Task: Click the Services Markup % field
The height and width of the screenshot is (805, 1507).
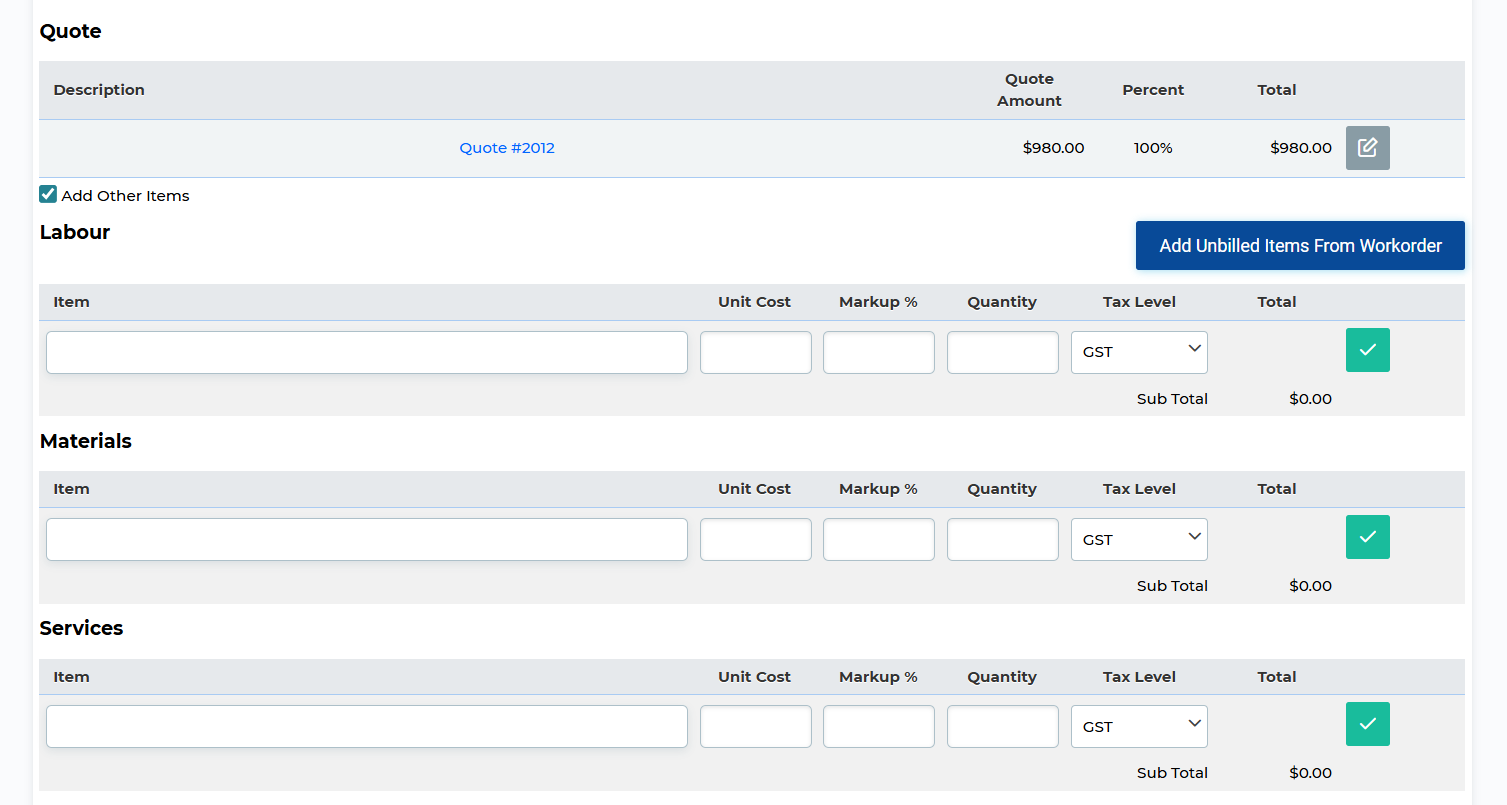Action: tap(878, 727)
